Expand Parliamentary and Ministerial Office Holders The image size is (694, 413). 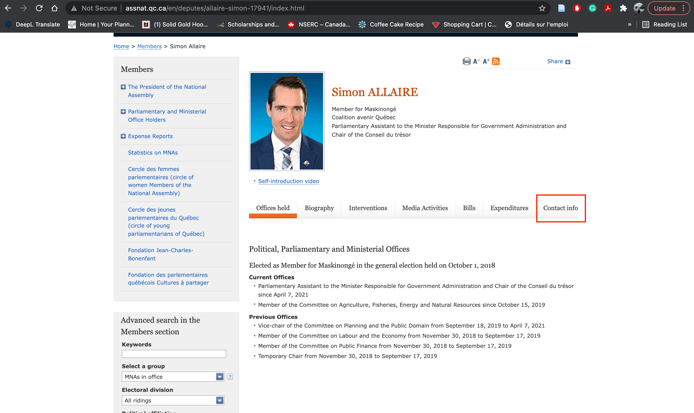123,112
